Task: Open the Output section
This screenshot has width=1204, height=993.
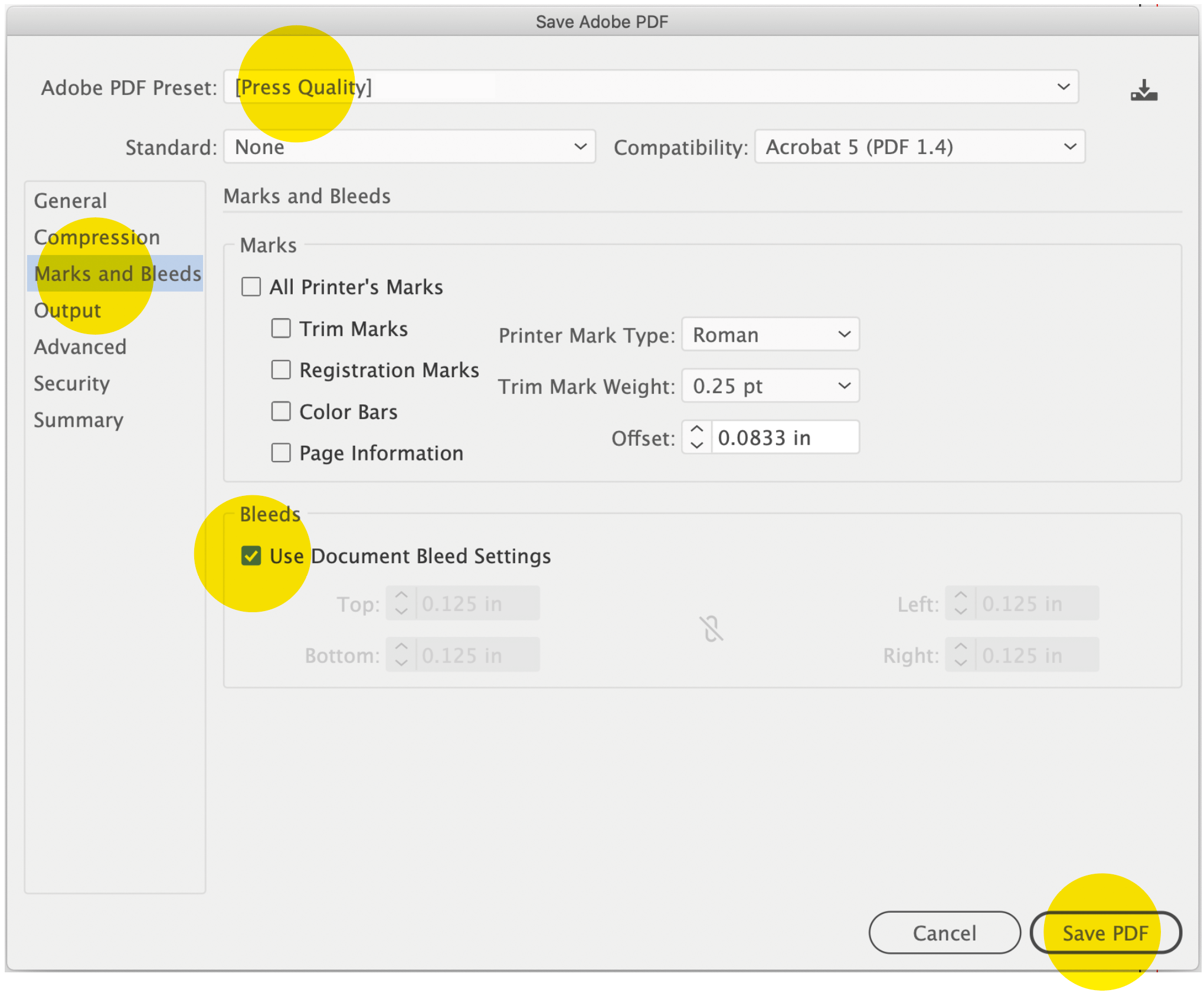Action: pos(67,311)
